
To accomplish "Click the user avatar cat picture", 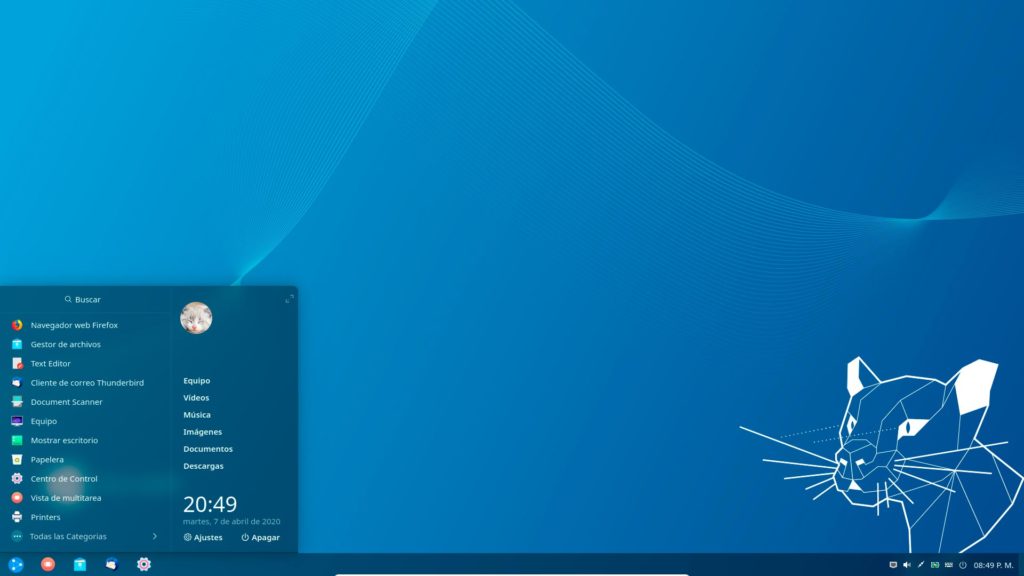I will coord(196,318).
